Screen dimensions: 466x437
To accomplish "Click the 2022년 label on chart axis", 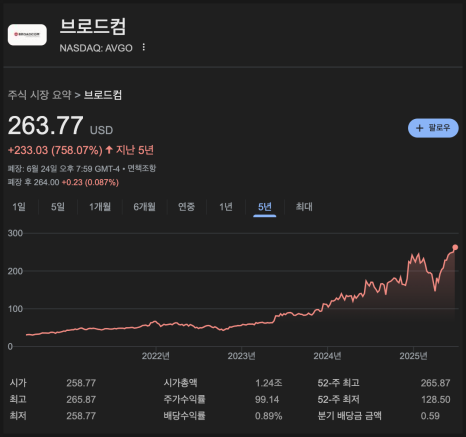I will 156,356.
